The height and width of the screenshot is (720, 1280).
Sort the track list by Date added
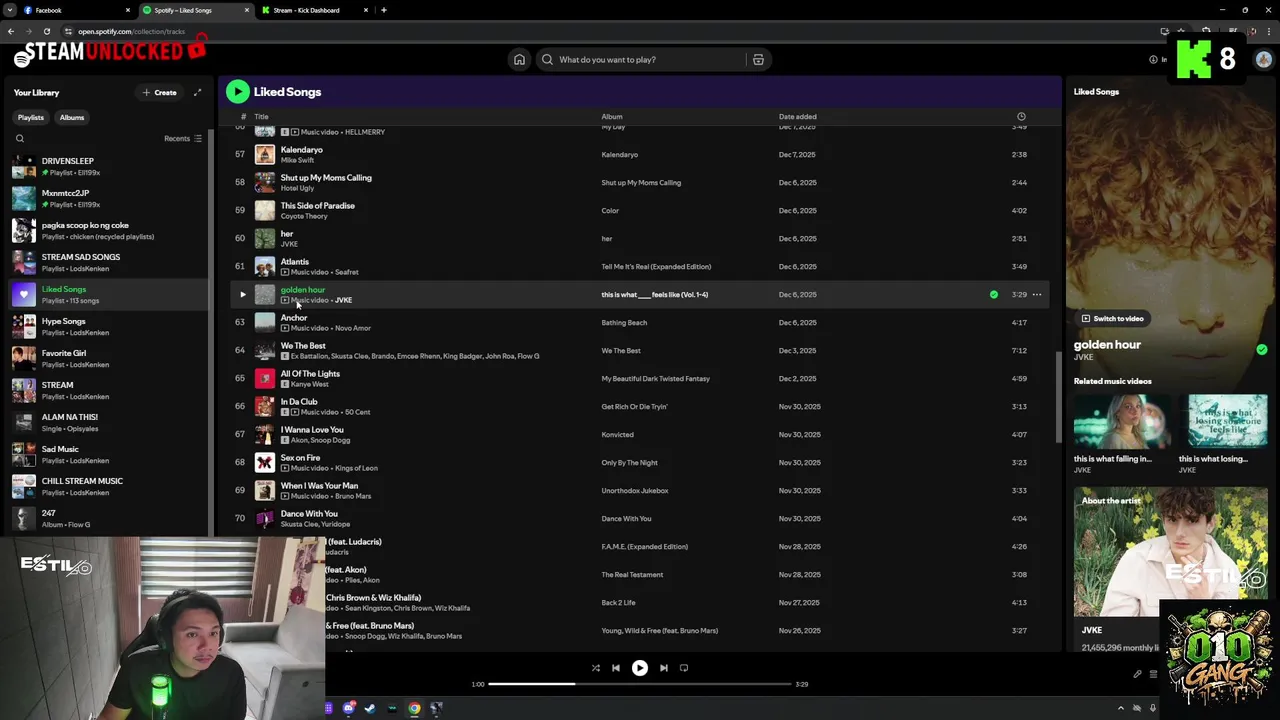(x=798, y=117)
